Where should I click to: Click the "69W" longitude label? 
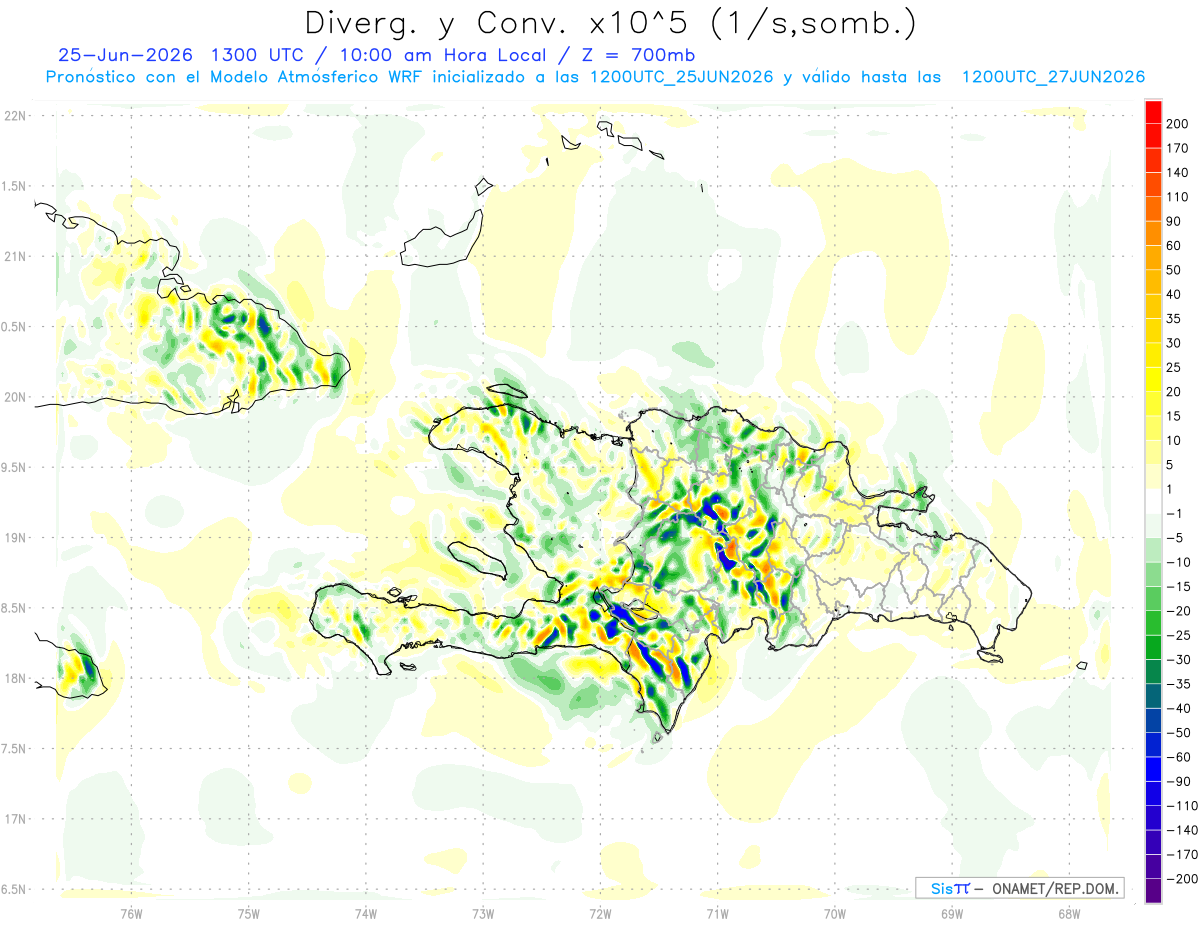coord(952,914)
